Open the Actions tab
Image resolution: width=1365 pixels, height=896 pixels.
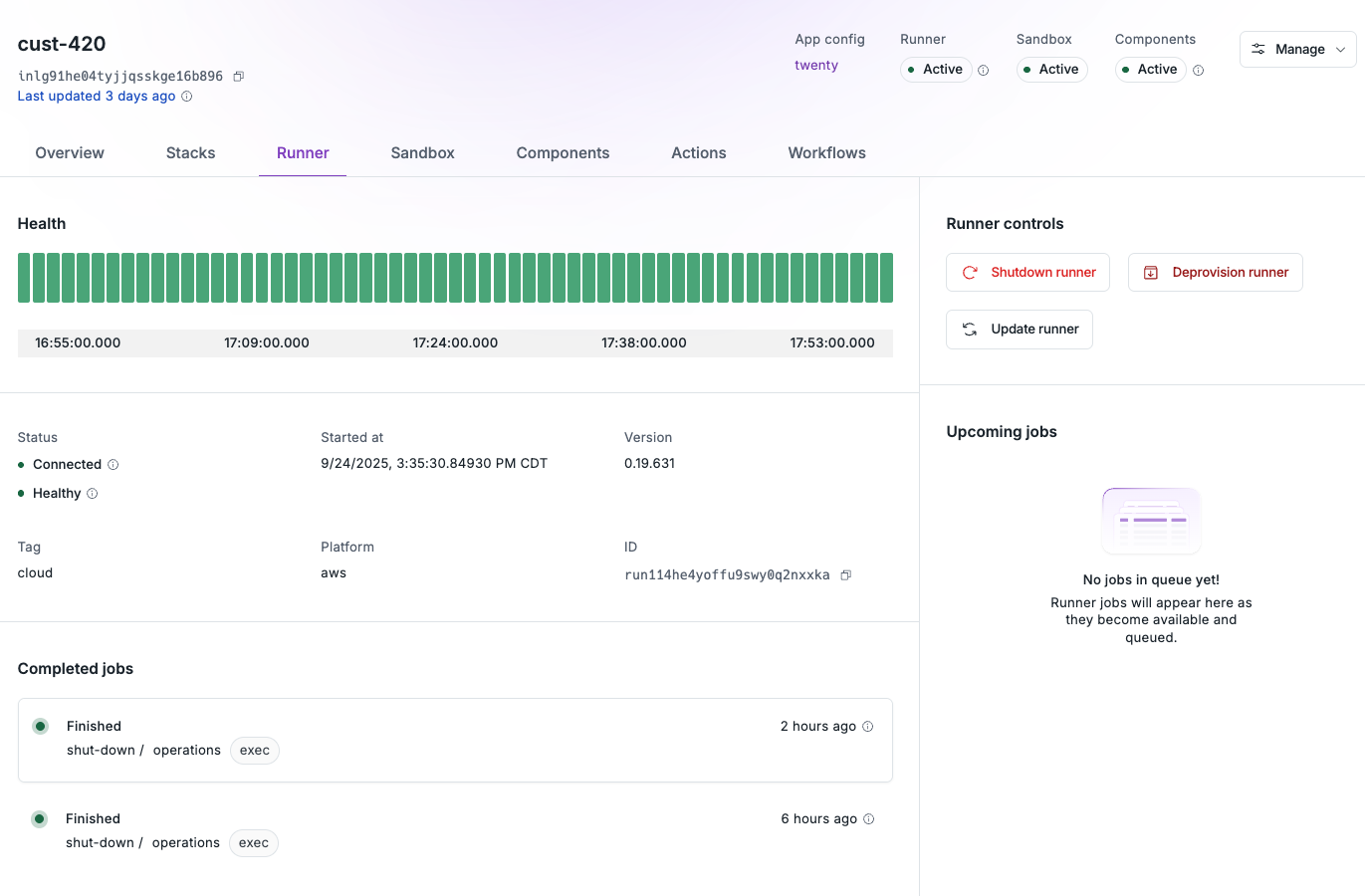click(x=698, y=152)
